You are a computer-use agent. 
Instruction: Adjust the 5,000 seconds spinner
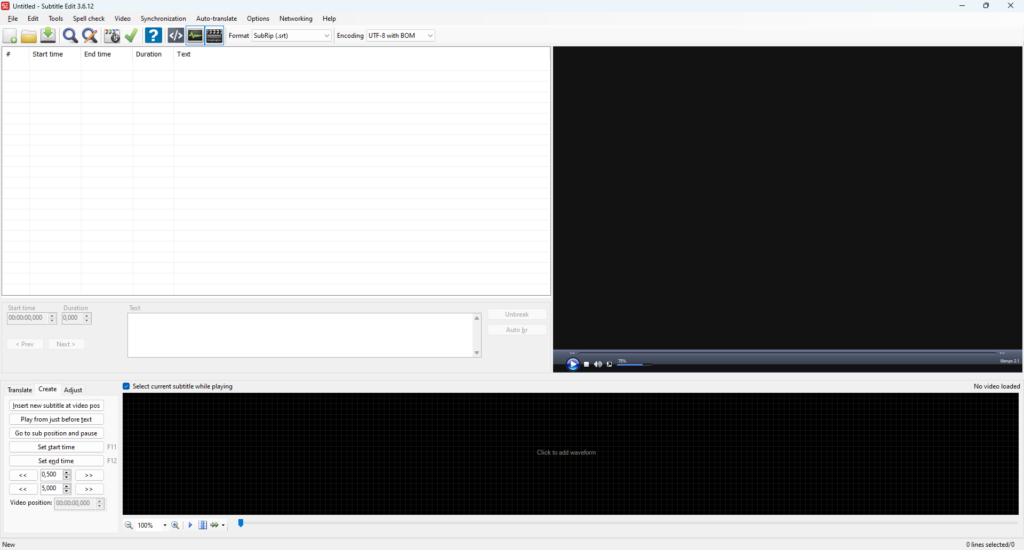[x=67, y=489]
